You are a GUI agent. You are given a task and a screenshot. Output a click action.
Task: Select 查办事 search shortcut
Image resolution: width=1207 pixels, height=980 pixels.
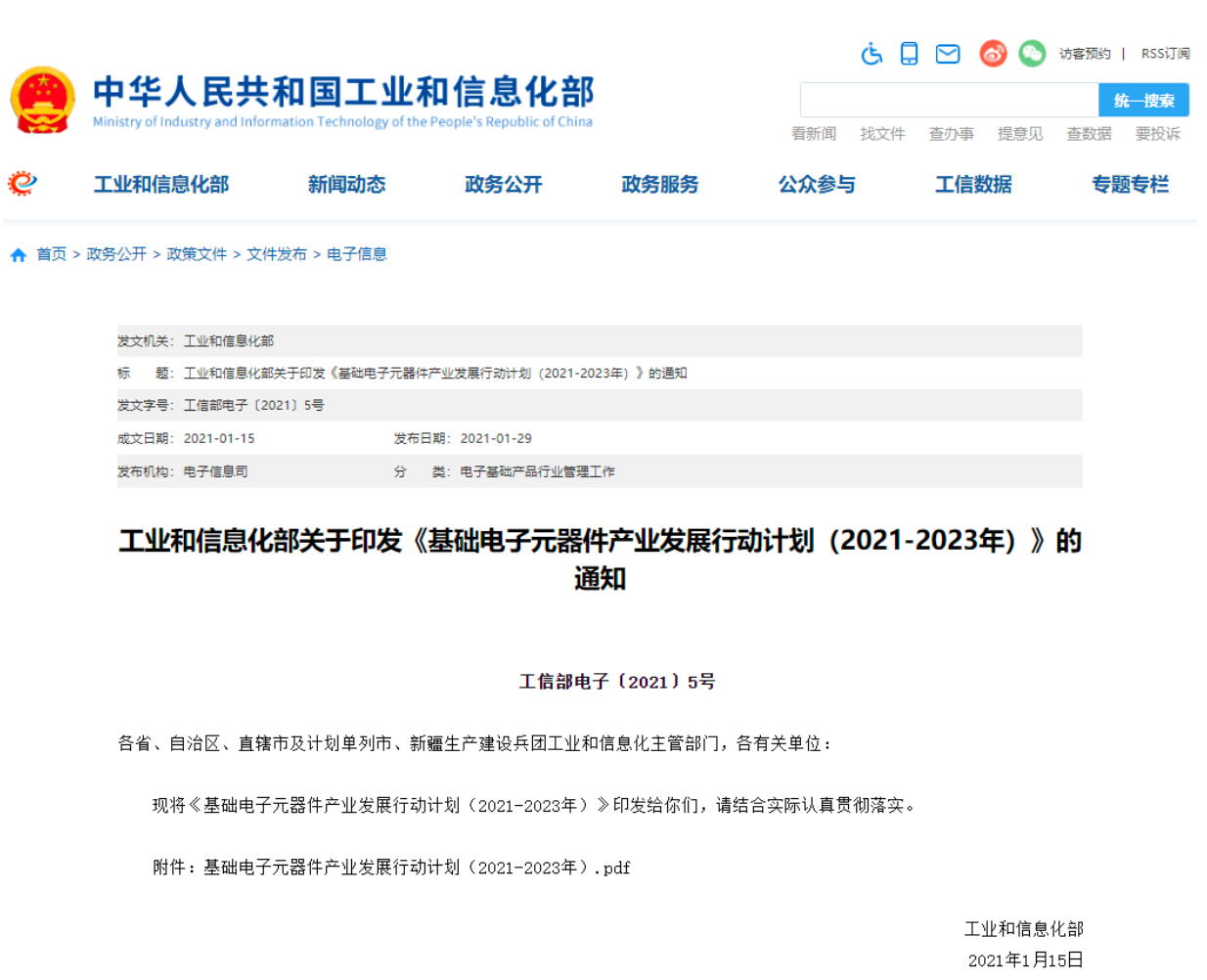tap(951, 134)
